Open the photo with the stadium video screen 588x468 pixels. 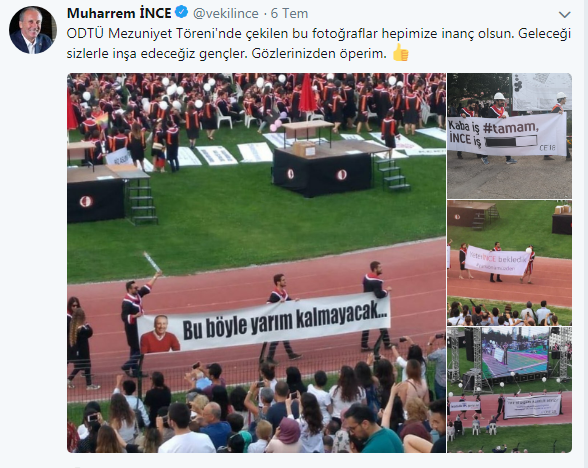pyautogui.click(x=510, y=390)
